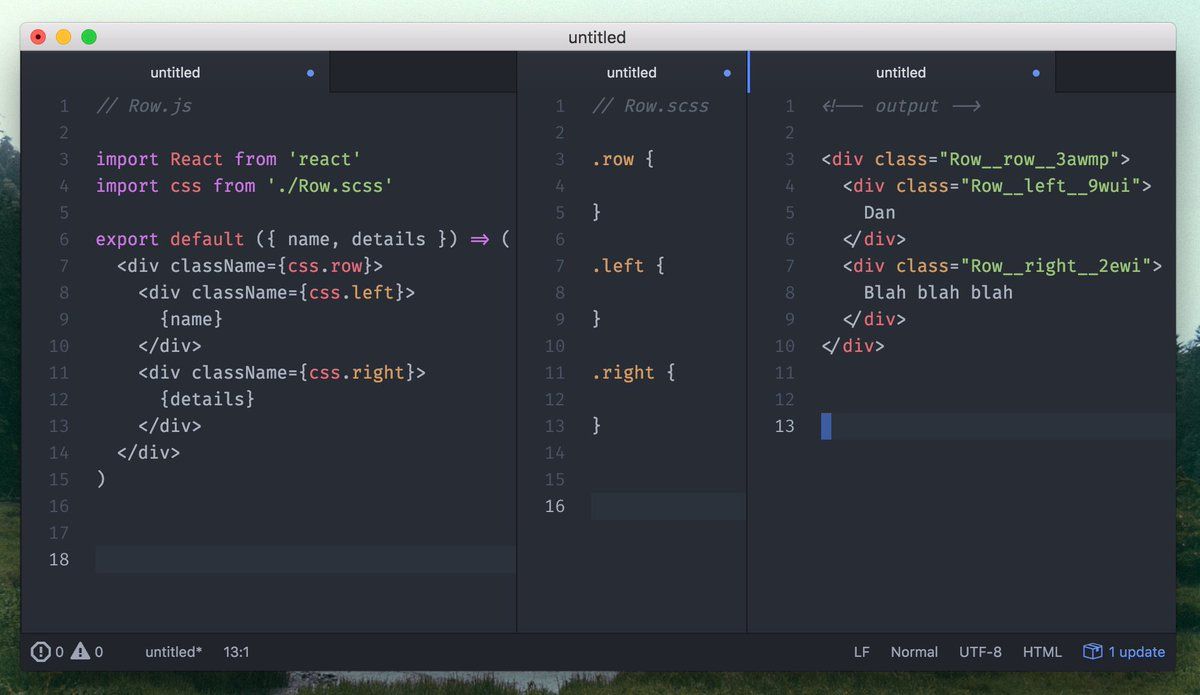The image size is (1200, 695).
Task: Click the 'Blah blah blah' text in output pane
Action: tap(938, 293)
